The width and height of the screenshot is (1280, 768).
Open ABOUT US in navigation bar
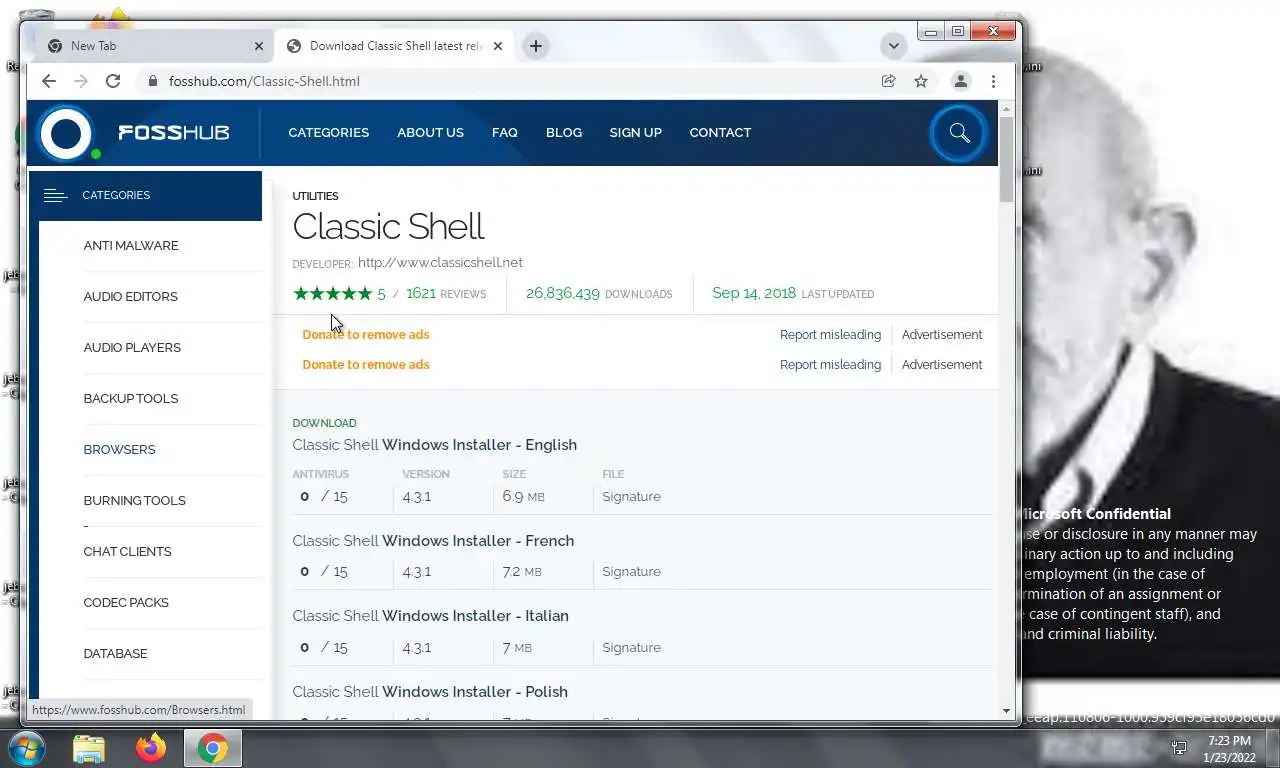pyautogui.click(x=430, y=132)
